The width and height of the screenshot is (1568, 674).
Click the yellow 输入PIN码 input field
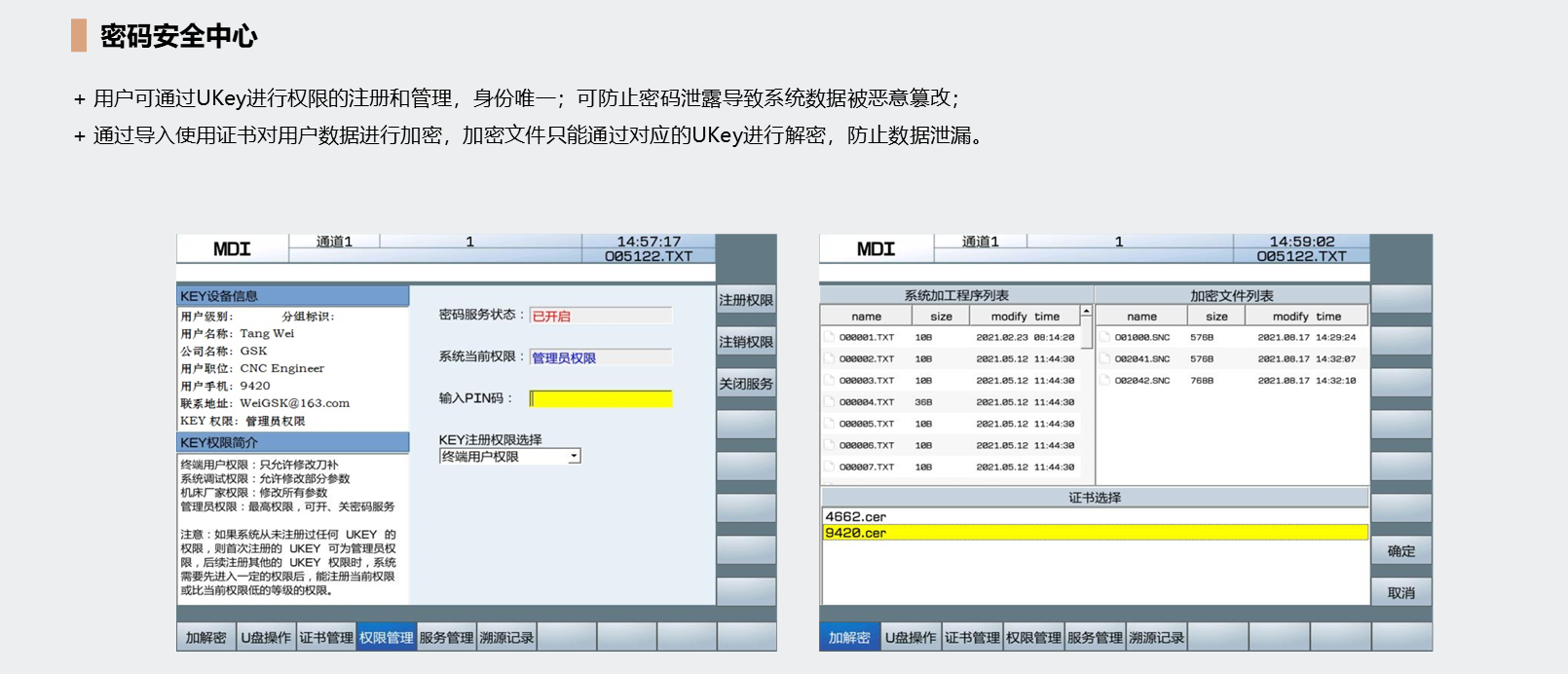[x=602, y=398]
